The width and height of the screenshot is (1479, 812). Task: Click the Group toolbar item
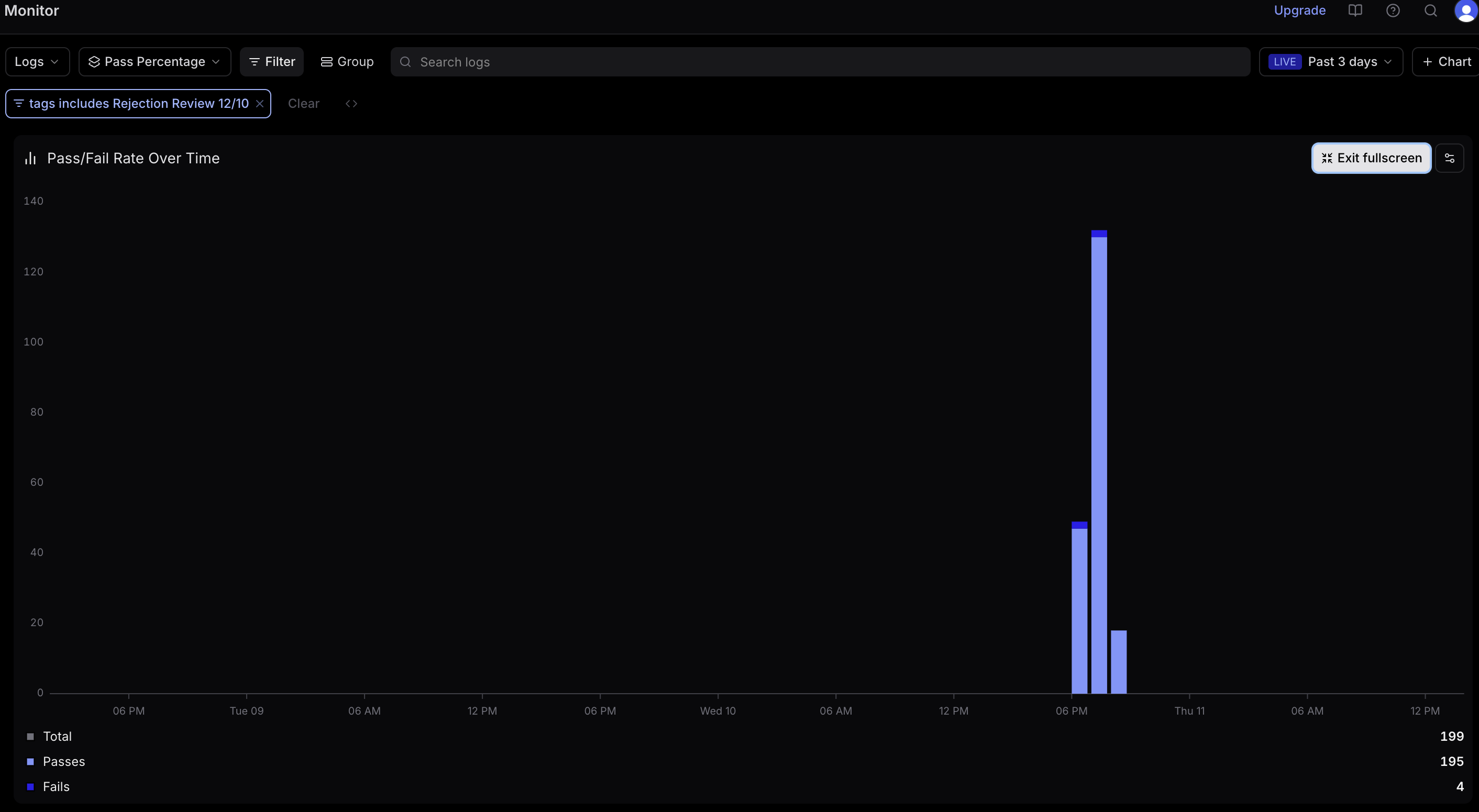(x=347, y=62)
